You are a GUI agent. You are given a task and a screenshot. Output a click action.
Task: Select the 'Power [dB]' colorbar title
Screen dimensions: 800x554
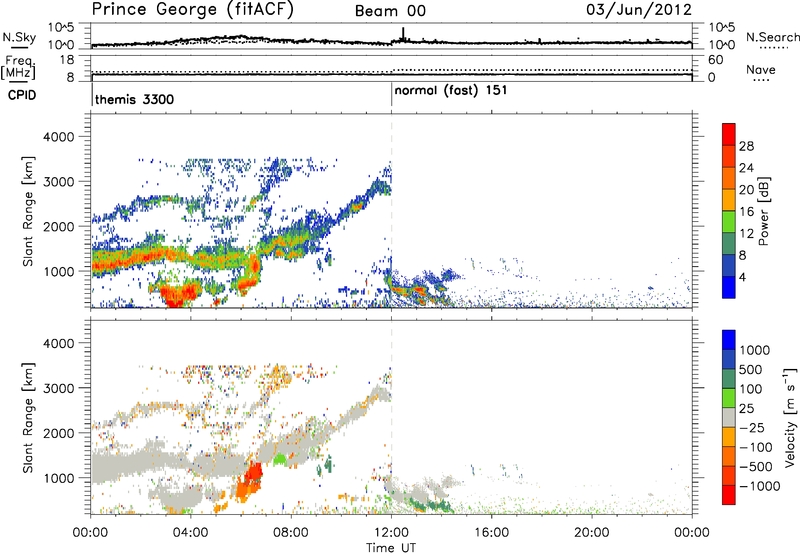coord(764,211)
